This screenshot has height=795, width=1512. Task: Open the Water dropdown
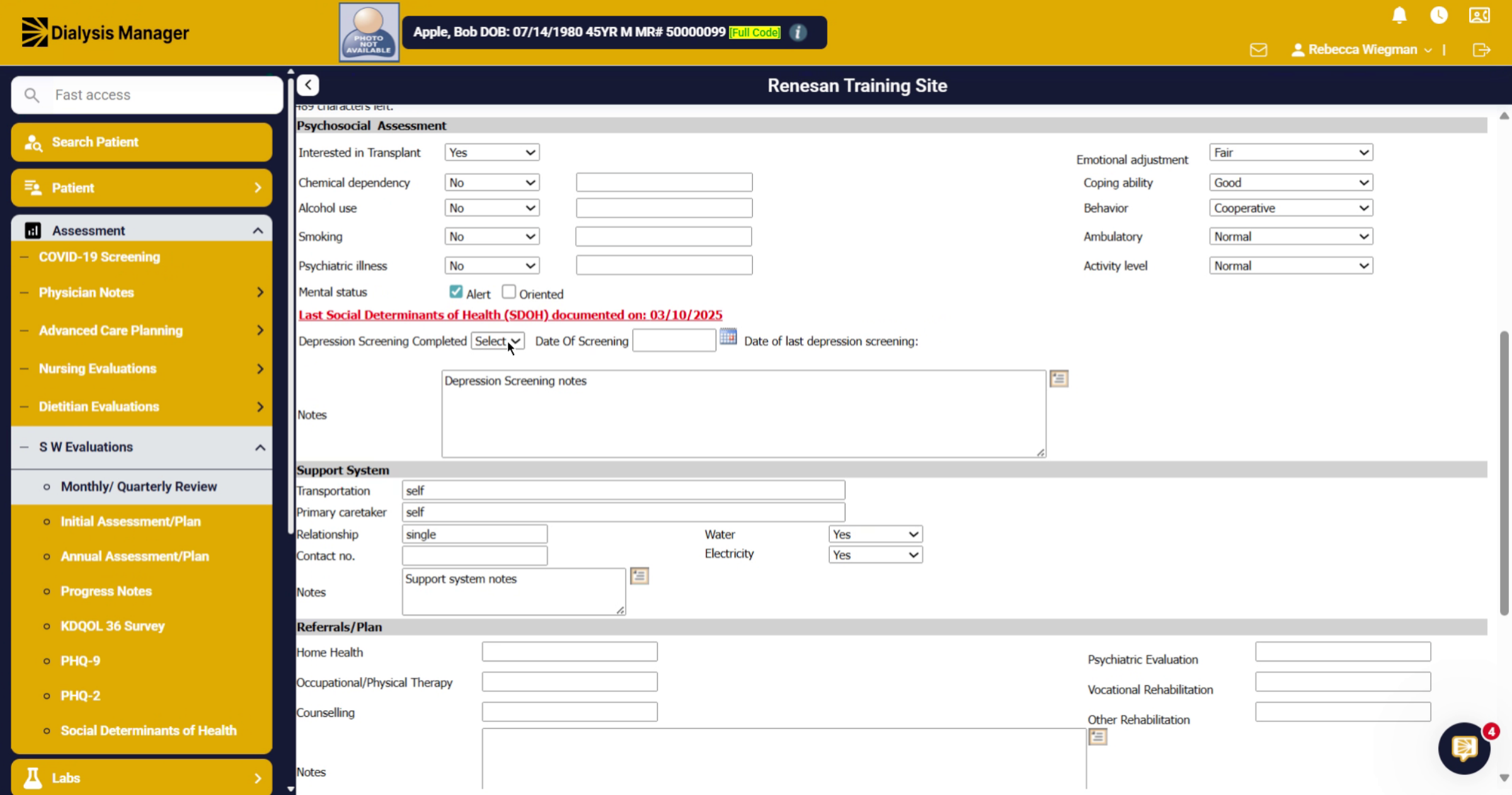coord(876,534)
